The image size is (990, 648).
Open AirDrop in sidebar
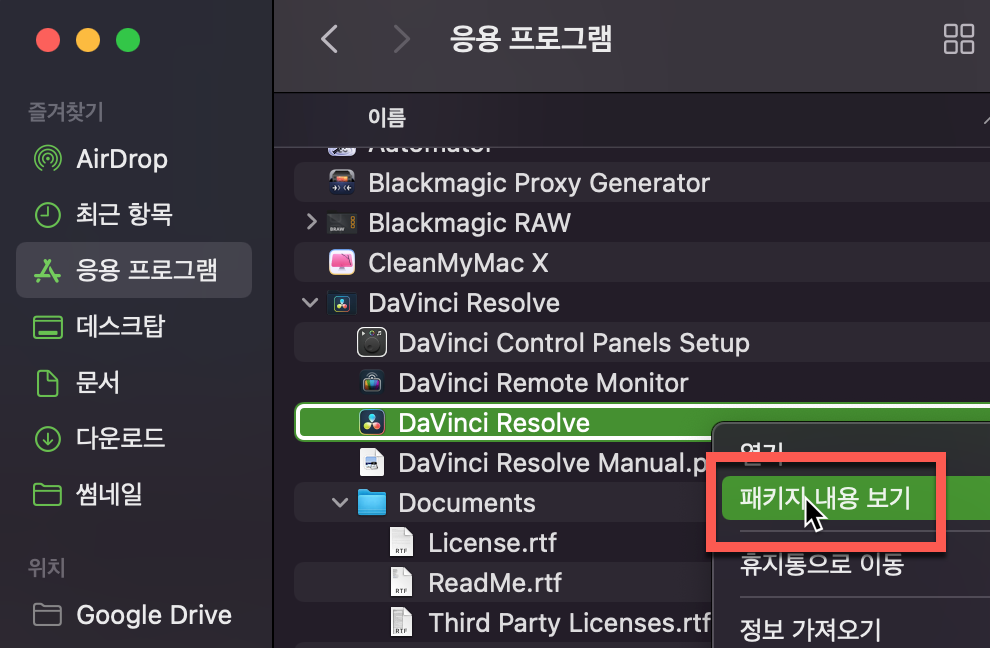coord(122,159)
